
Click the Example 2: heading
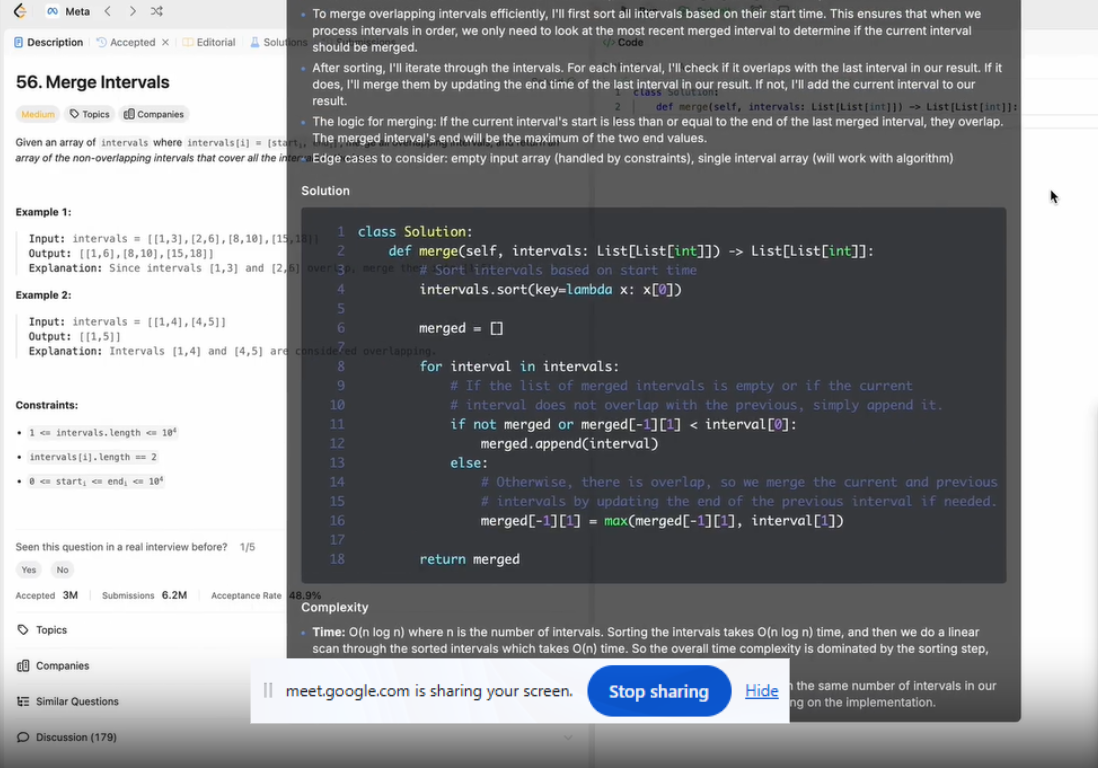tap(43, 295)
